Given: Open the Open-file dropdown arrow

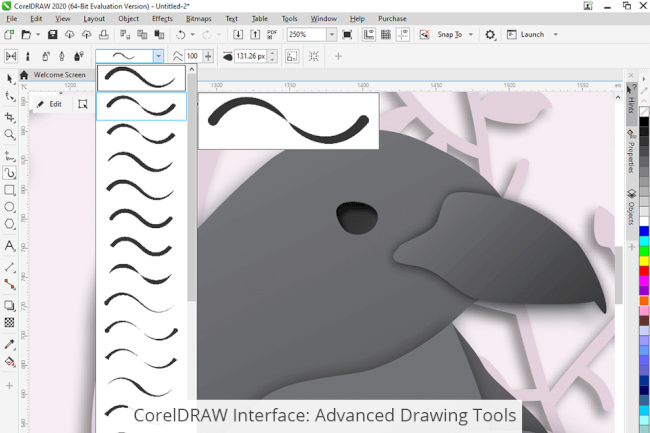Looking at the screenshot, I should [38, 34].
